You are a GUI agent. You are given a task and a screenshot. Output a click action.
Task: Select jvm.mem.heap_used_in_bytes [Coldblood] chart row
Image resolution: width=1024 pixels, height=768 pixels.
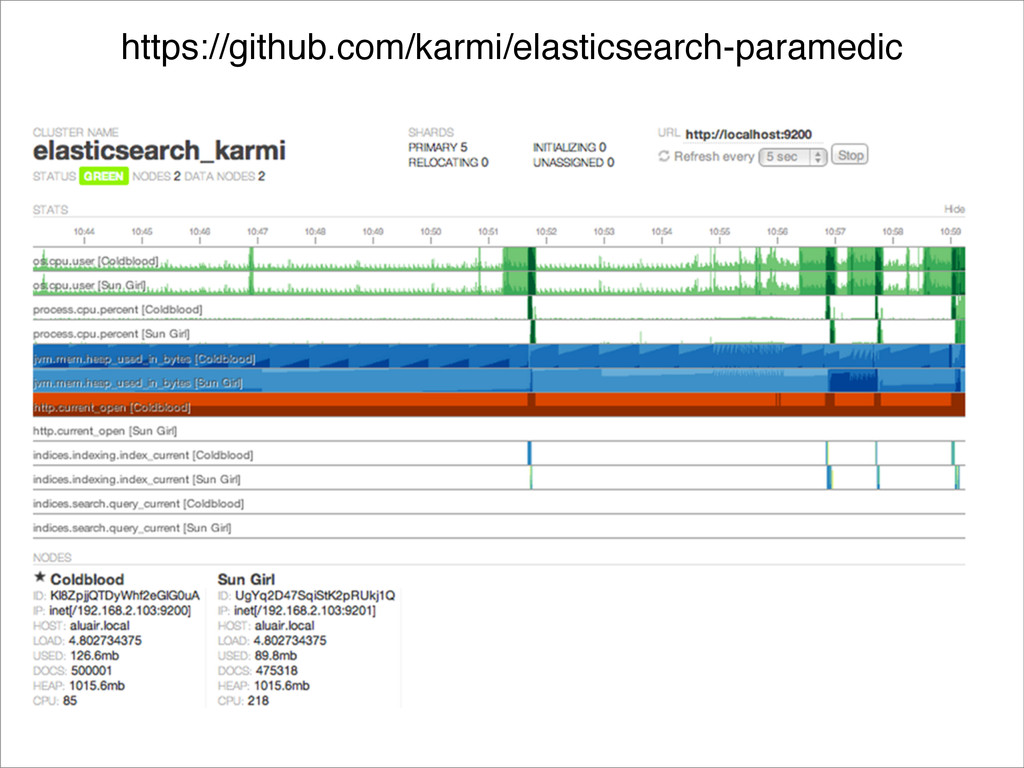click(499, 357)
